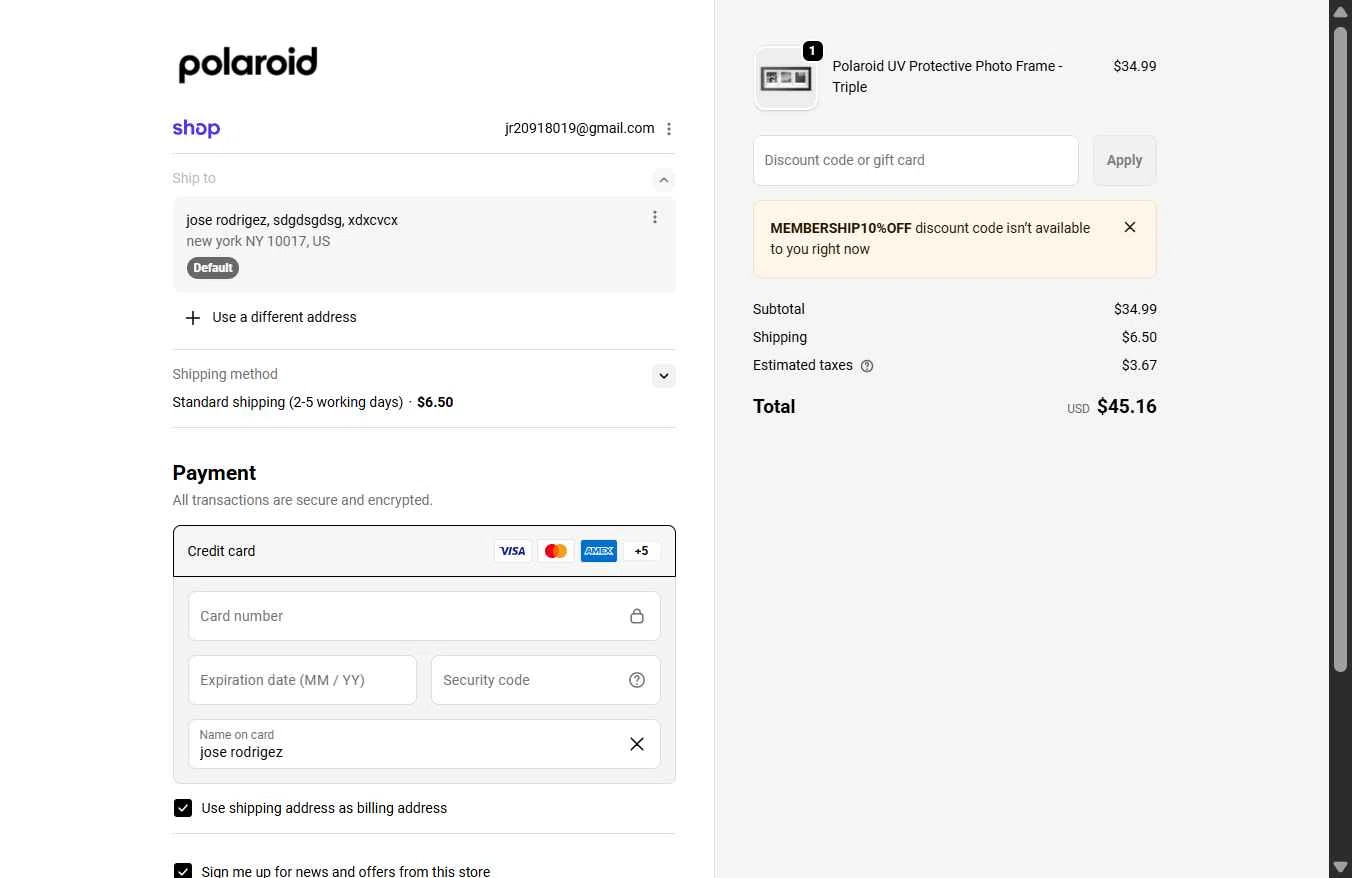This screenshot has width=1352, height=878.
Task: Click the Polaroid logo
Action: [248, 64]
